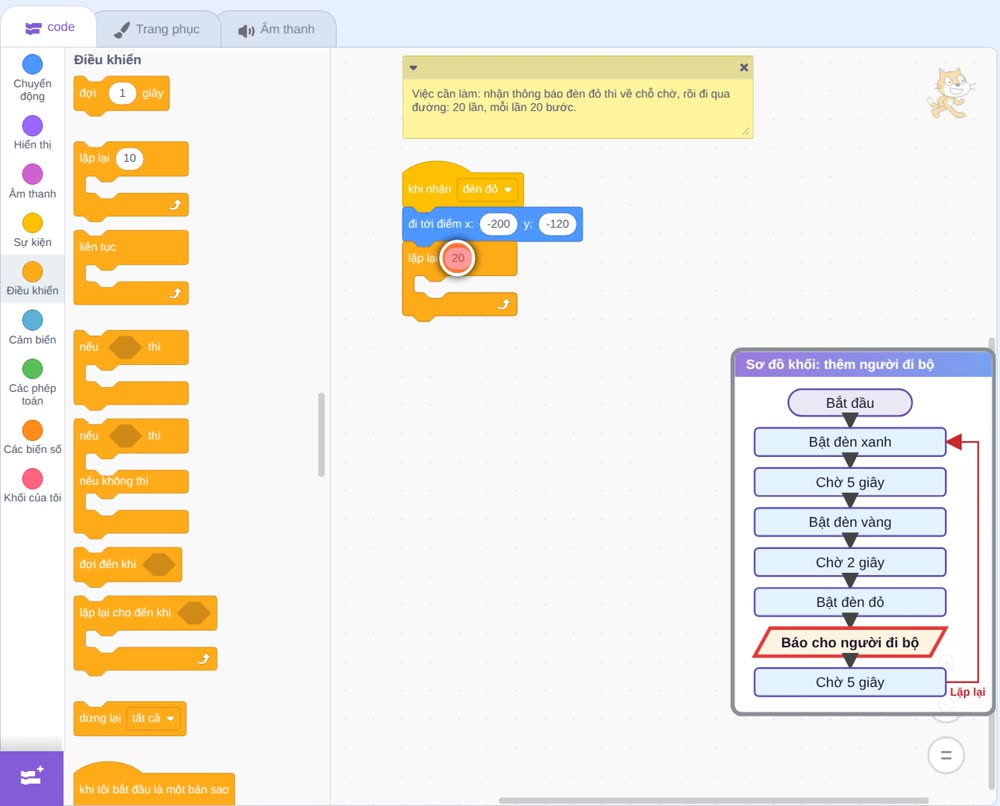Click the Scratch cat sprite watermark icon
This screenshot has height=806, width=1000.
950,94
